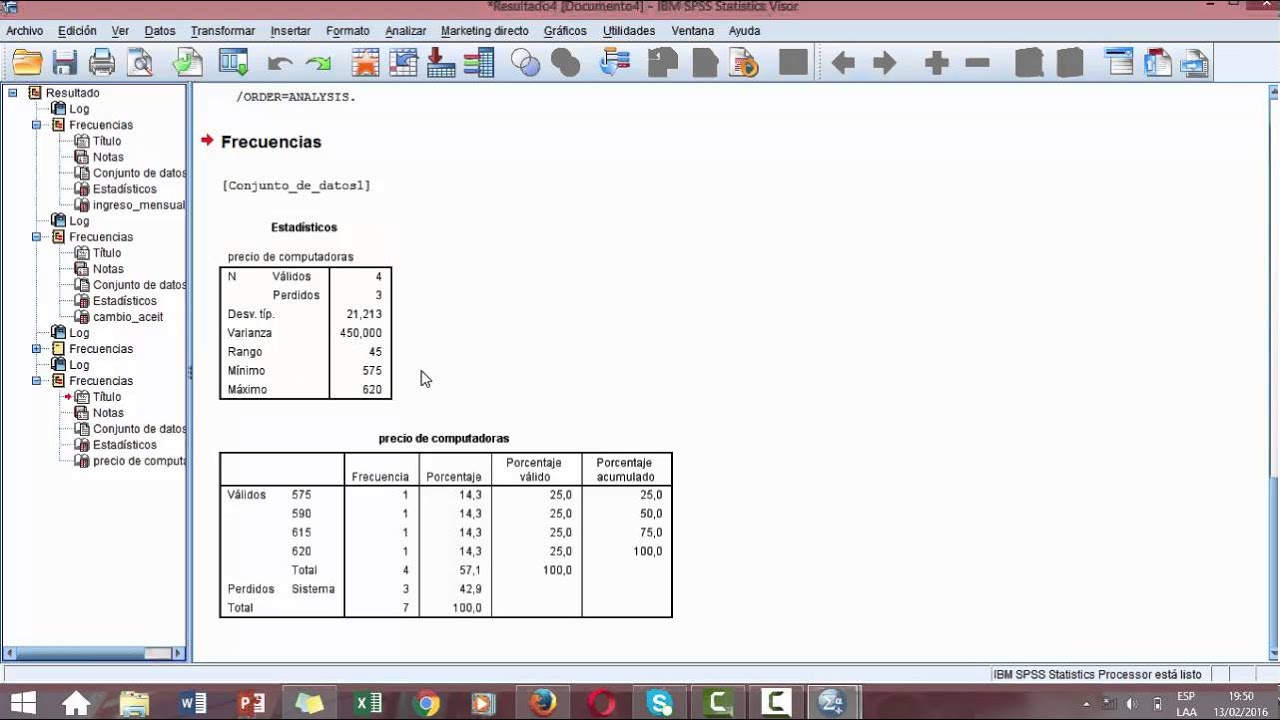Image resolution: width=1280 pixels, height=720 pixels.
Task: Select ingreso_mensual item in outline
Action: point(139,205)
